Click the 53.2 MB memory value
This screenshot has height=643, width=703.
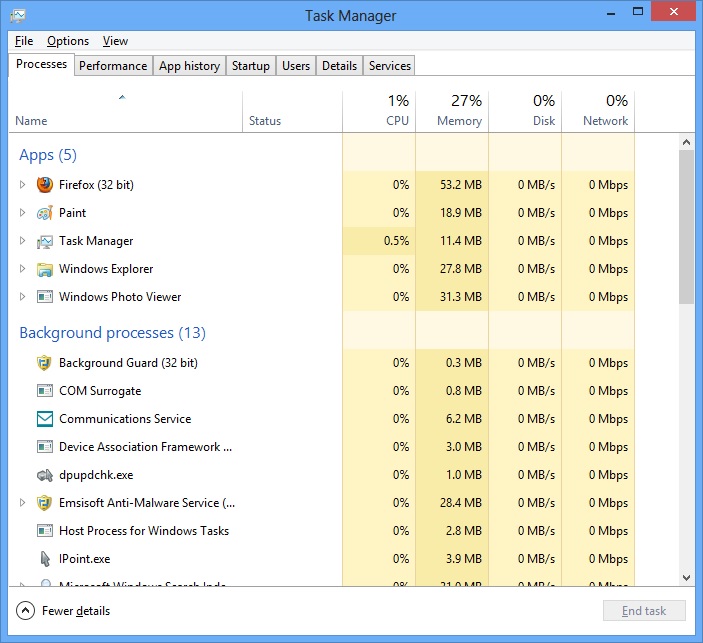tap(460, 185)
